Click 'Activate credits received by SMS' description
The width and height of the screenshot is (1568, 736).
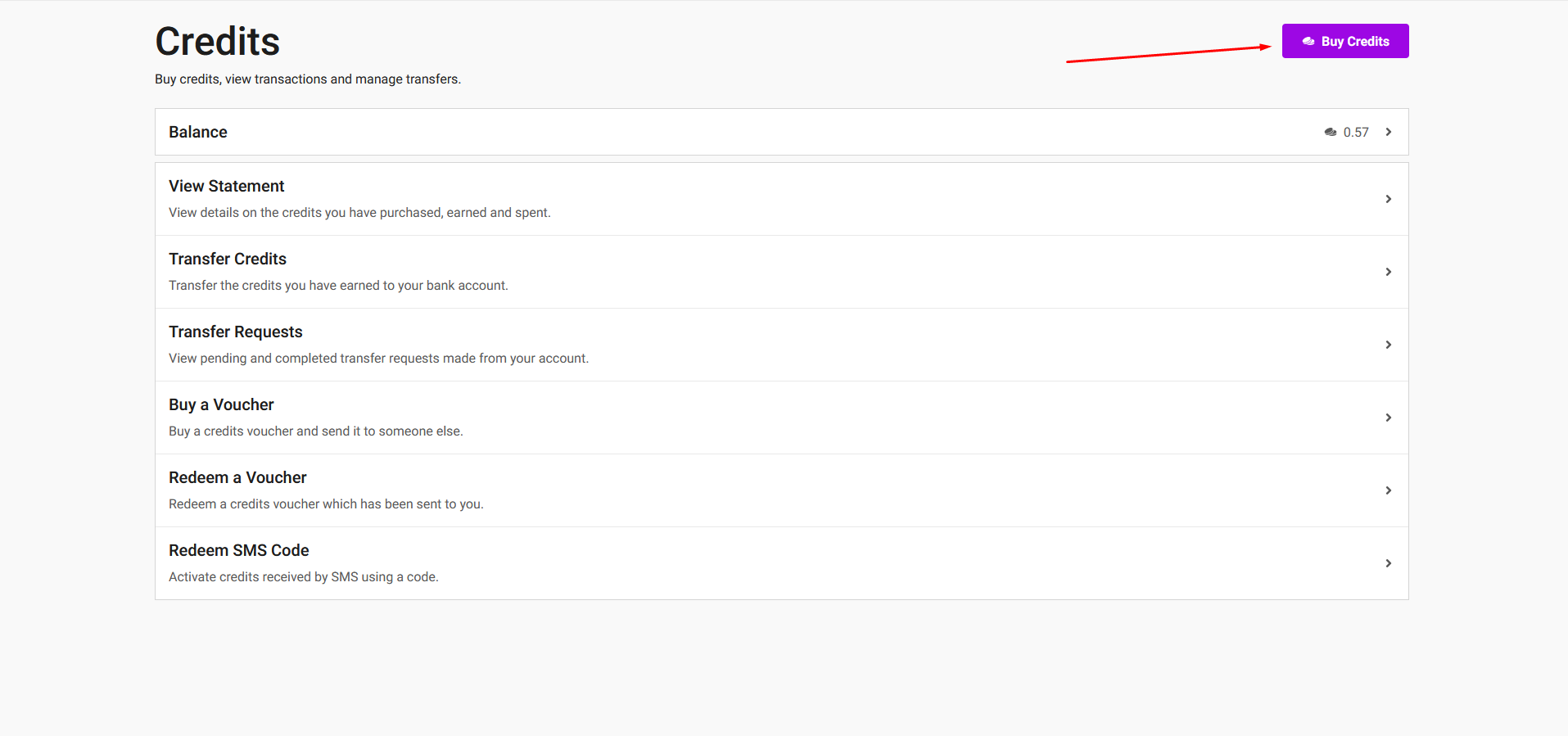[304, 576]
